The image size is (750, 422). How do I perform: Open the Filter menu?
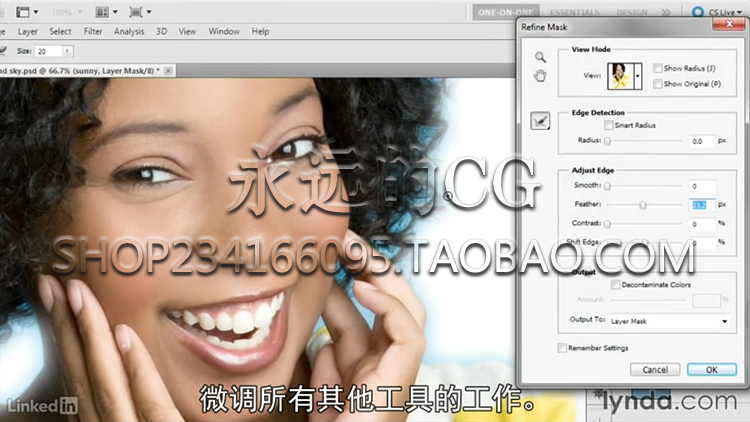pyautogui.click(x=93, y=32)
